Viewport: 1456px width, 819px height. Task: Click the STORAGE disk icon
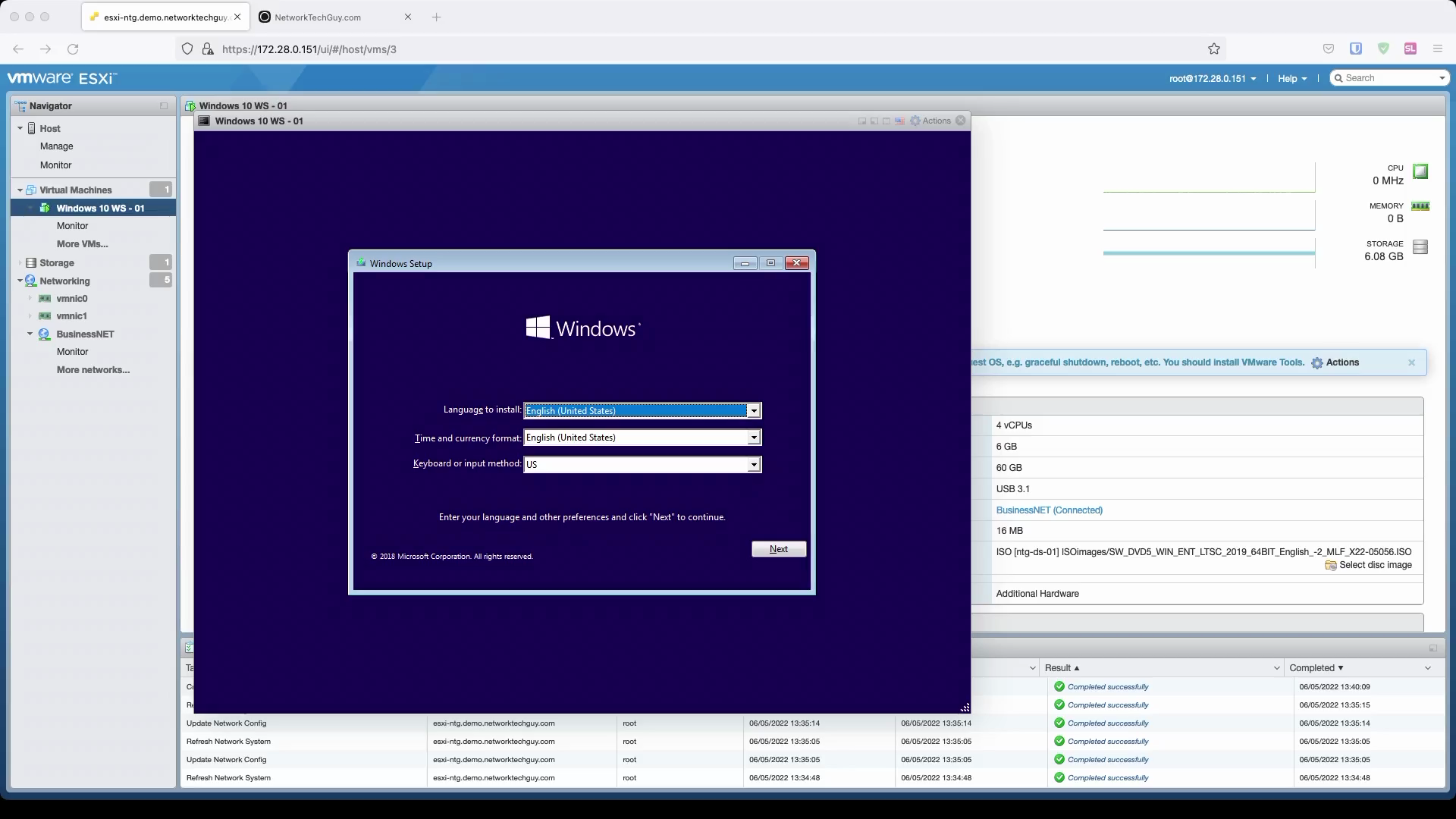[1421, 247]
